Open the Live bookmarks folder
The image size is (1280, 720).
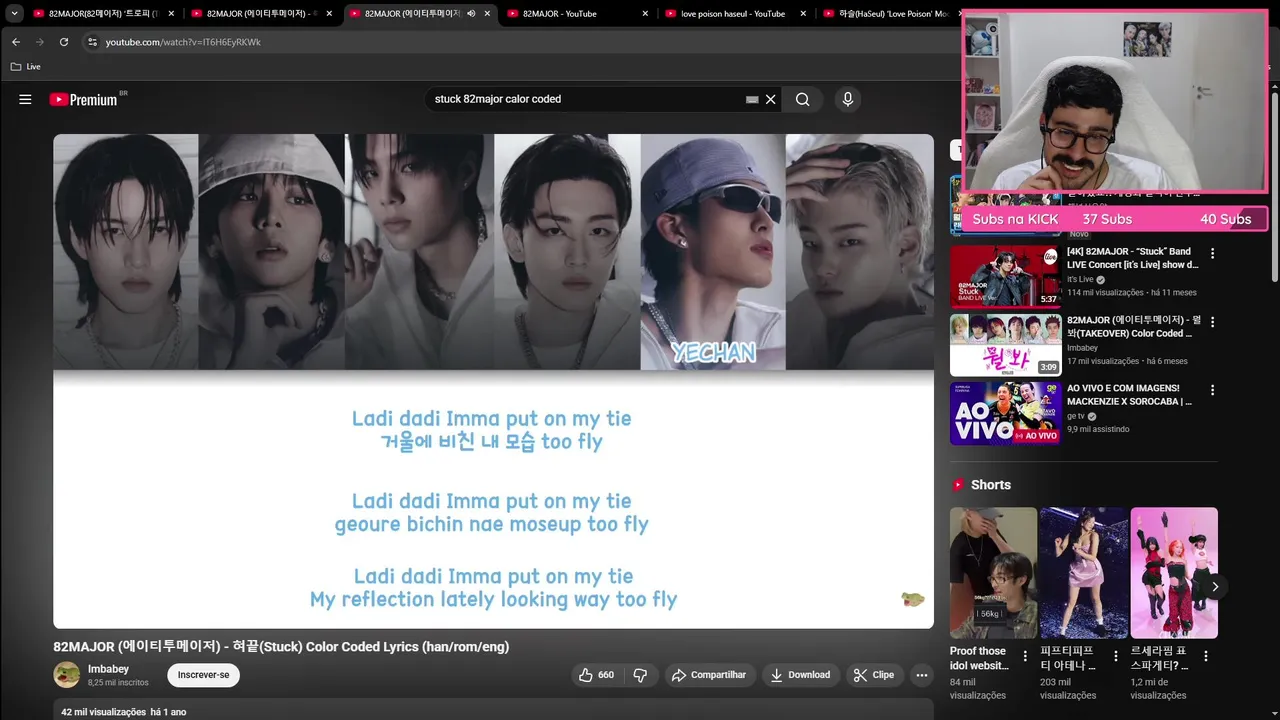coord(26,67)
